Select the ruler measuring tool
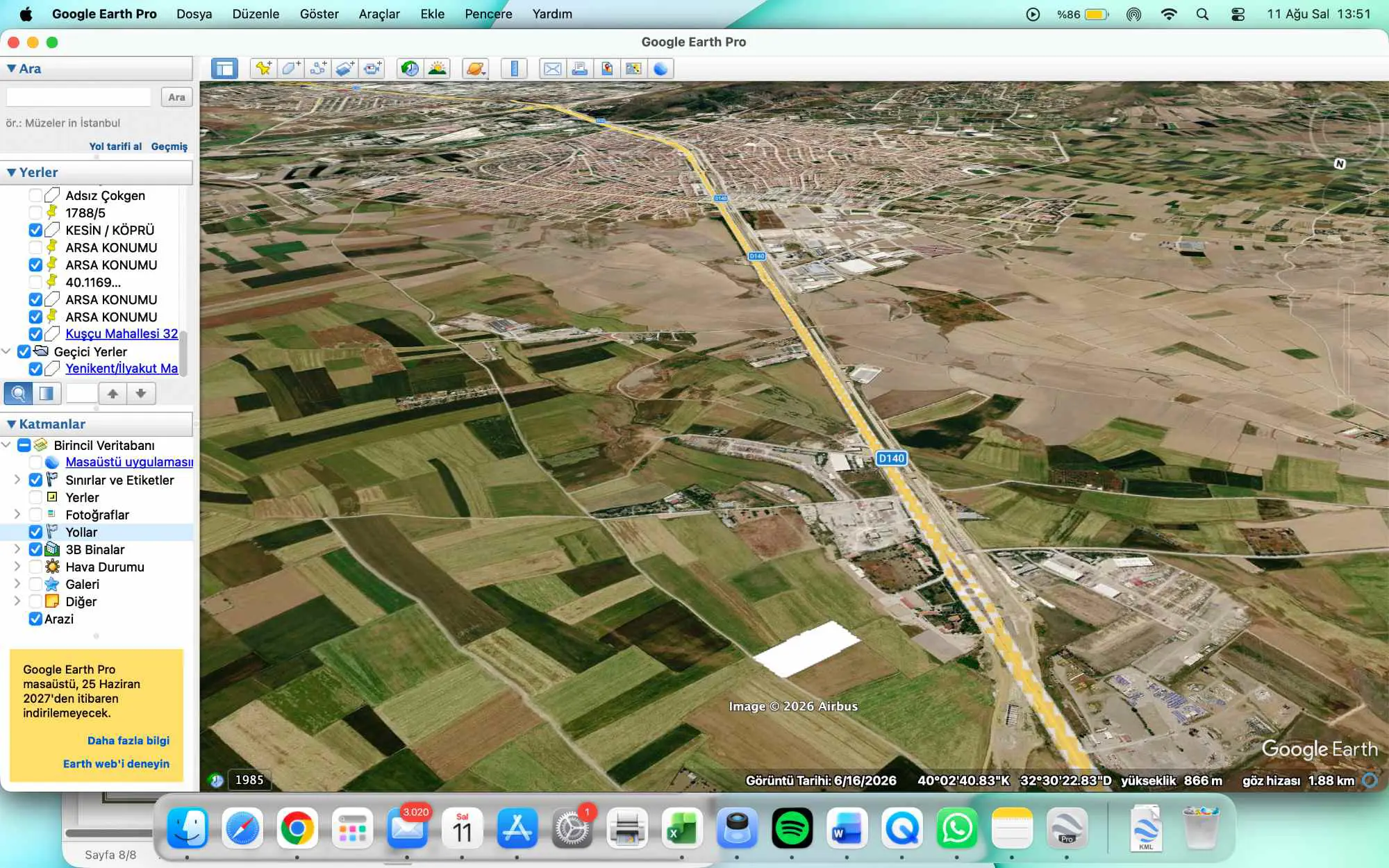The image size is (1389, 868). (514, 68)
